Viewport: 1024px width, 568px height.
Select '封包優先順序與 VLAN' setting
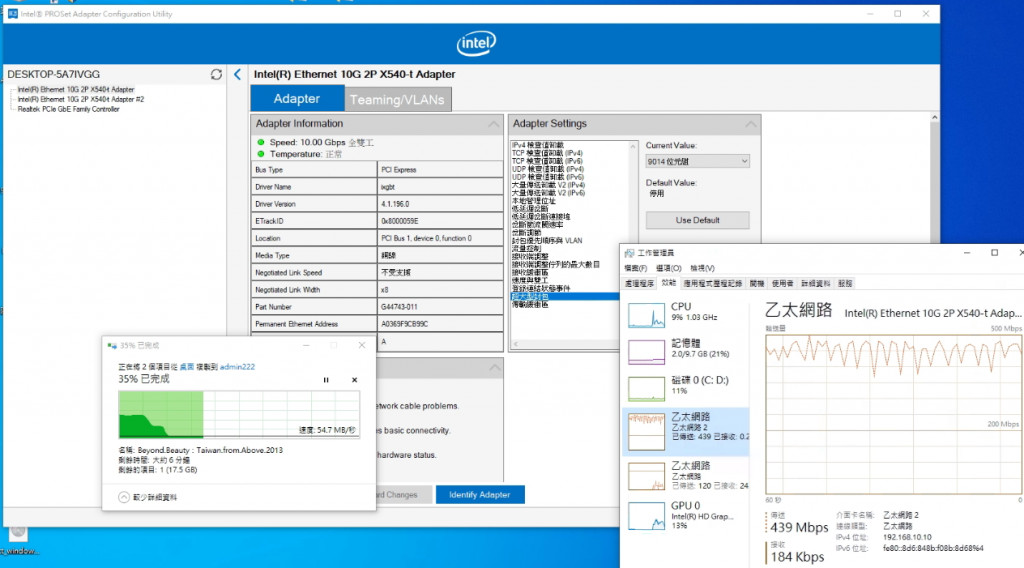tap(547, 241)
